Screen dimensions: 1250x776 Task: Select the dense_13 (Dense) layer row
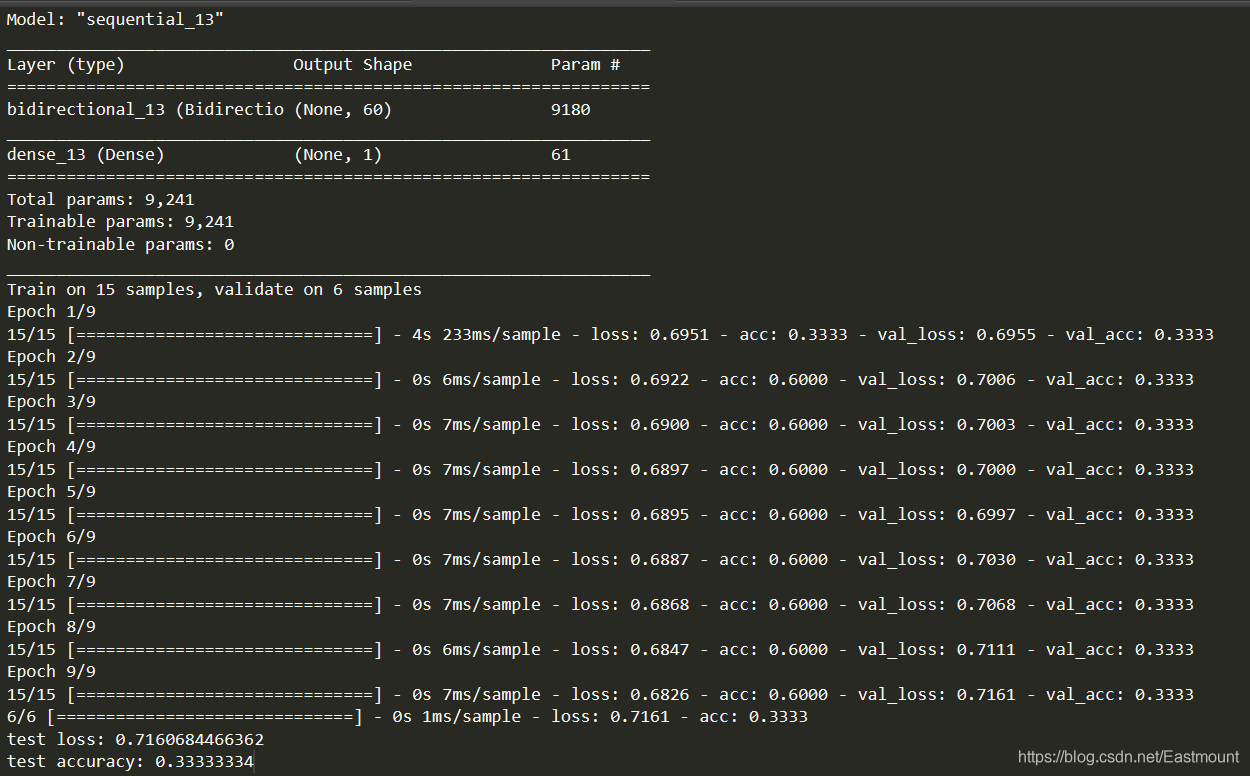pos(86,155)
